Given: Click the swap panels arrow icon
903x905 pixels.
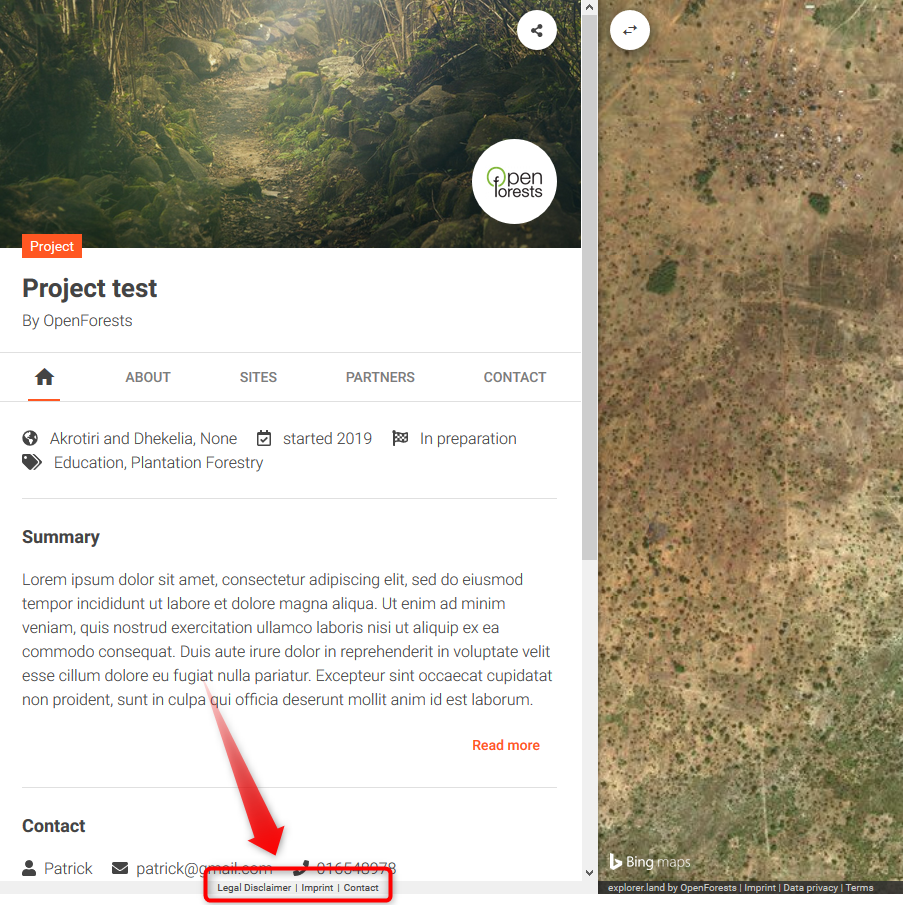Looking at the screenshot, I should [630, 30].
